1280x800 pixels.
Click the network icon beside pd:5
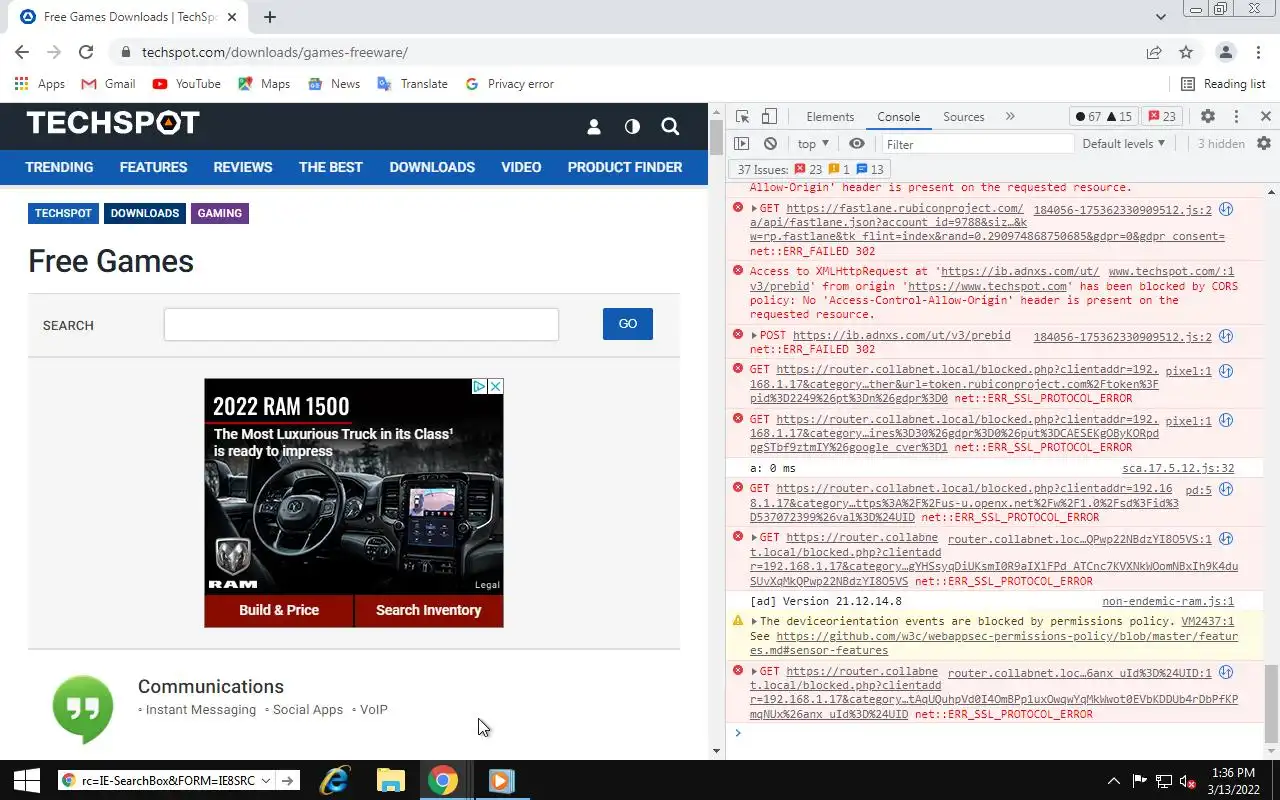coord(1226,490)
